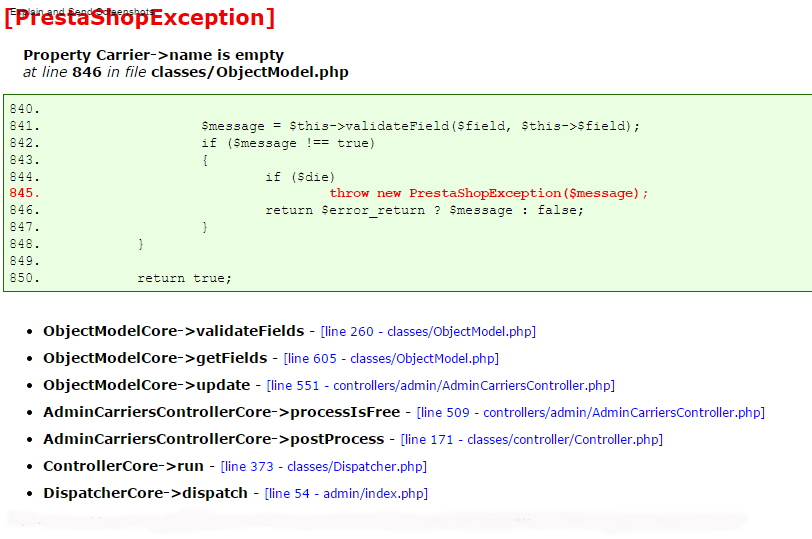Click code line 842 if $message check
This screenshot has width=812, height=539.
288,143
